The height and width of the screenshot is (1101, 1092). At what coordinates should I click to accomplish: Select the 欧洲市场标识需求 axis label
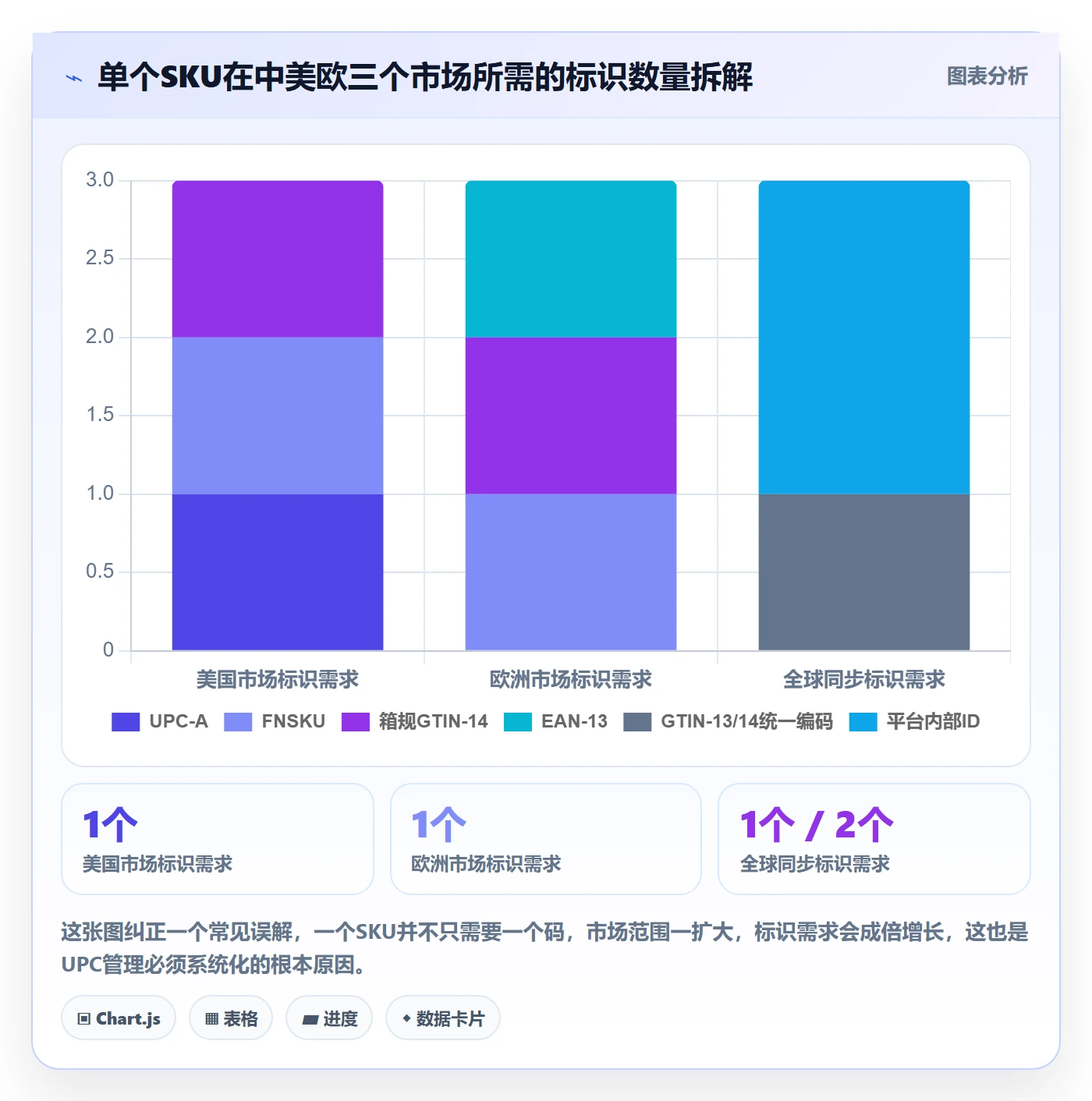point(571,679)
